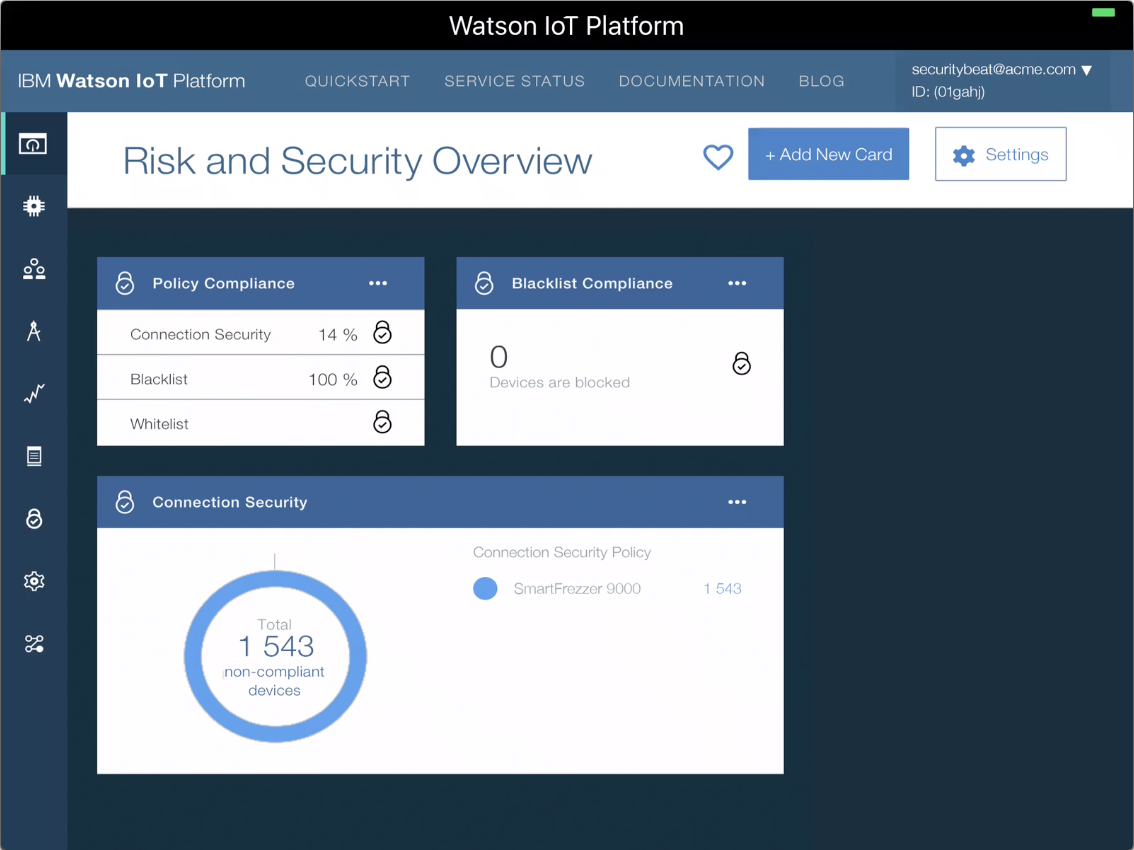Click the Connection Security Policy label
1134x850 pixels.
point(562,553)
